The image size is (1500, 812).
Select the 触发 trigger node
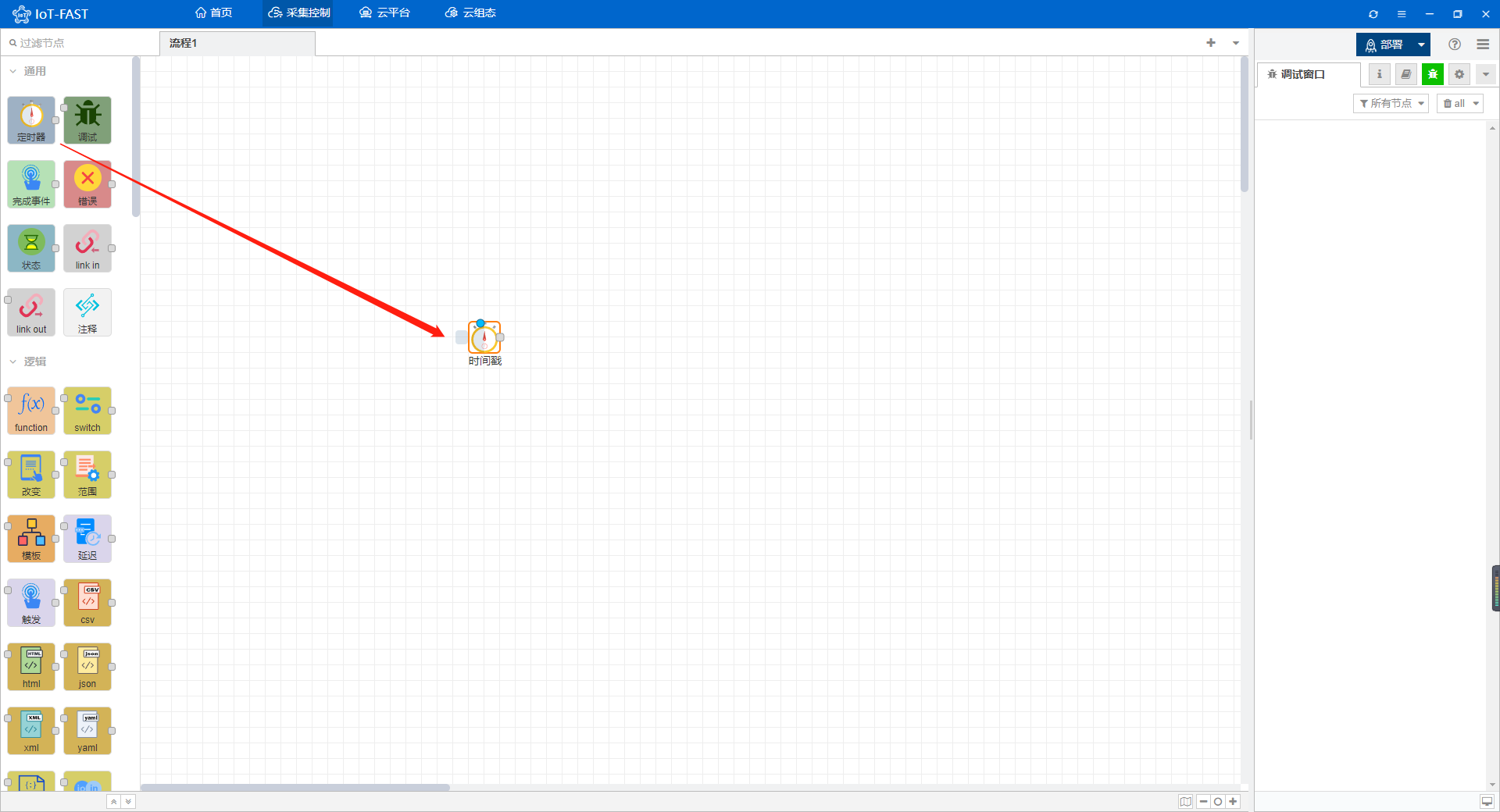coord(31,603)
